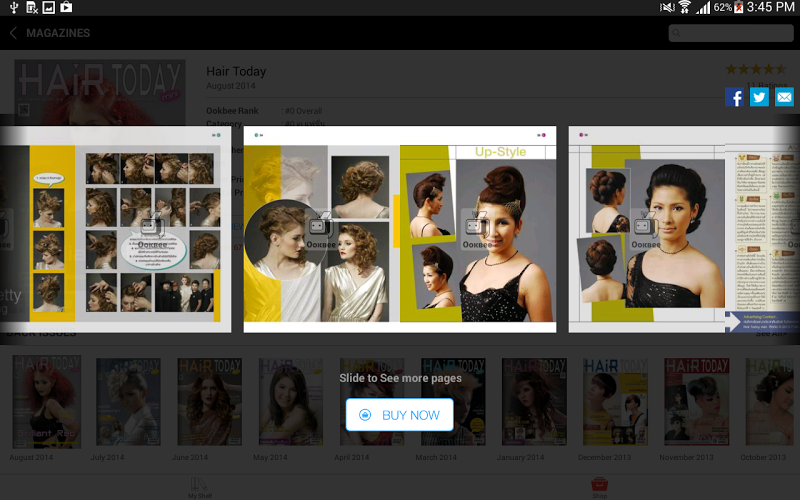Viewport: 800px width, 500px height.
Task: Share Hair Today on Twitter
Action: pos(759,96)
